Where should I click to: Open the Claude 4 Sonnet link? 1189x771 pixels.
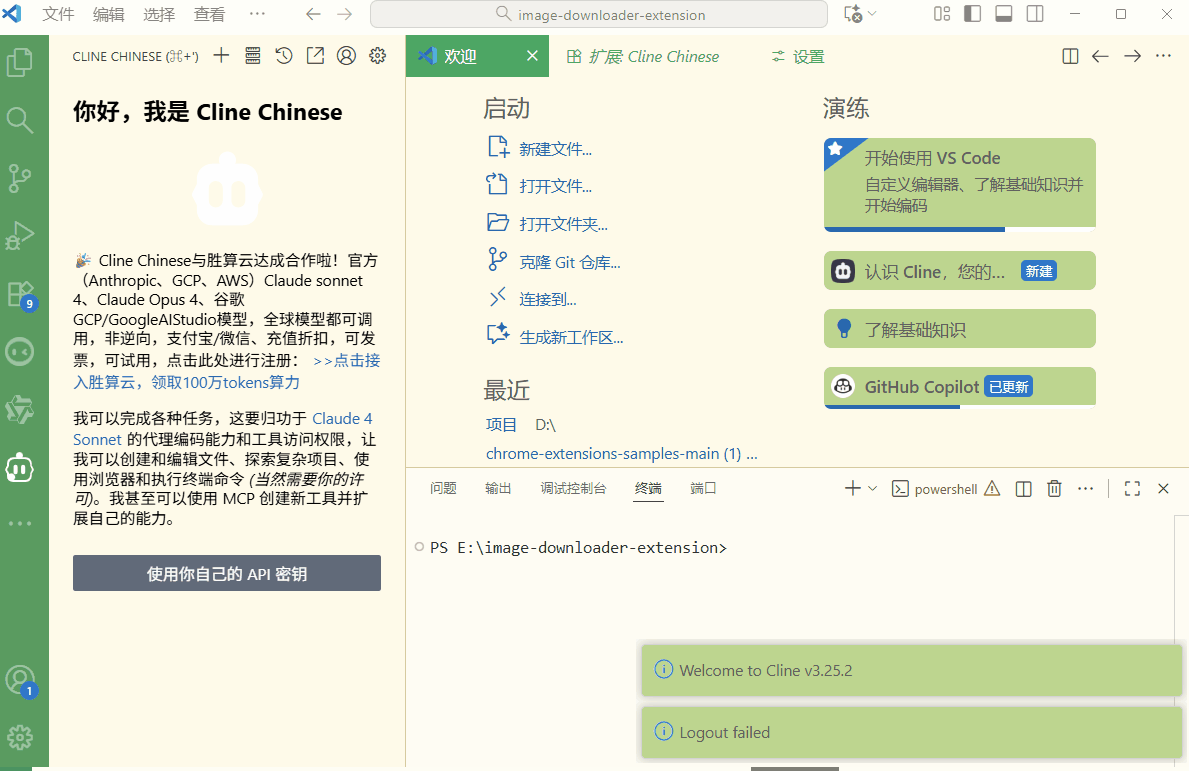click(x=342, y=418)
